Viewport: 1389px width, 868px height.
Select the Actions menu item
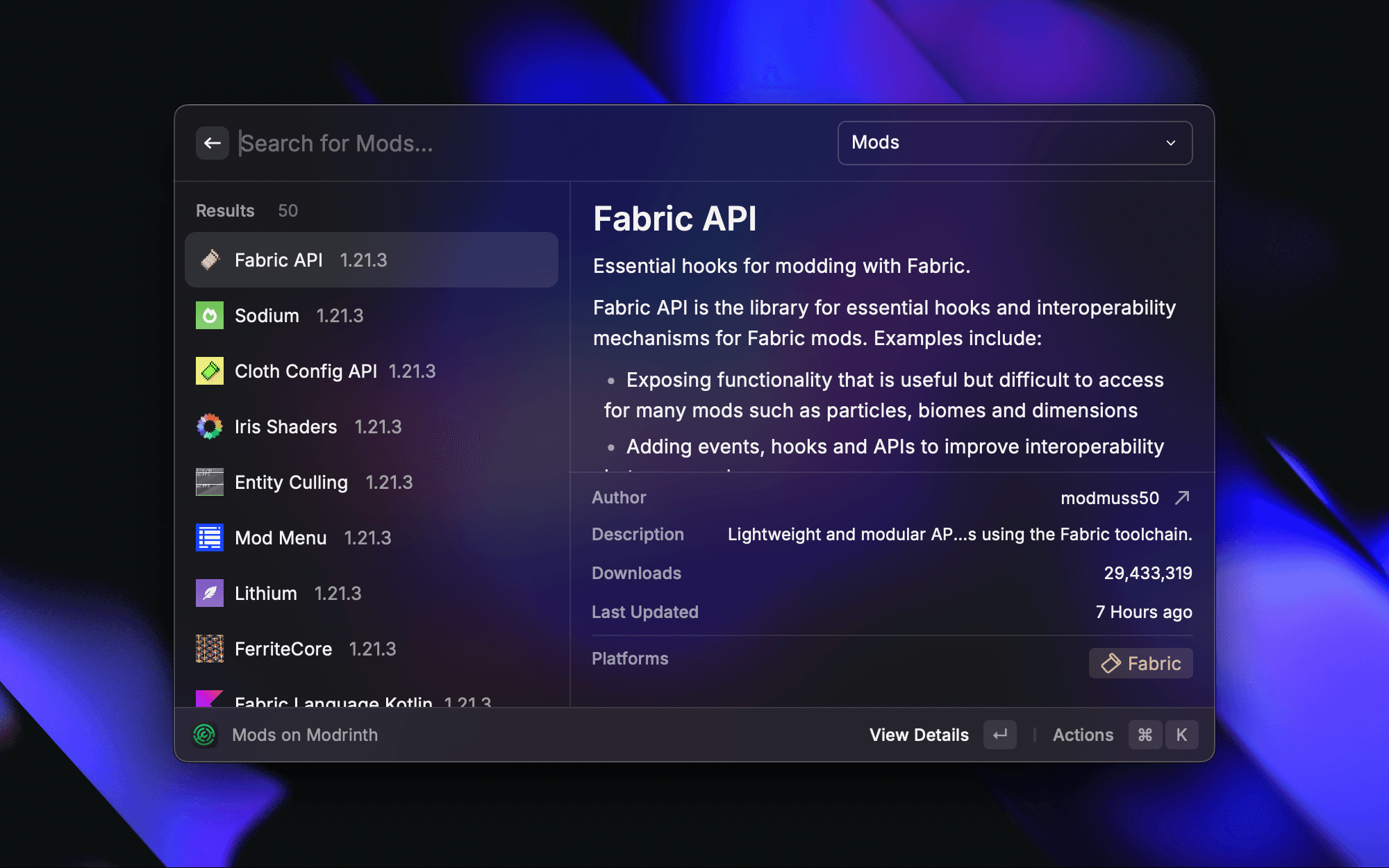click(1083, 734)
